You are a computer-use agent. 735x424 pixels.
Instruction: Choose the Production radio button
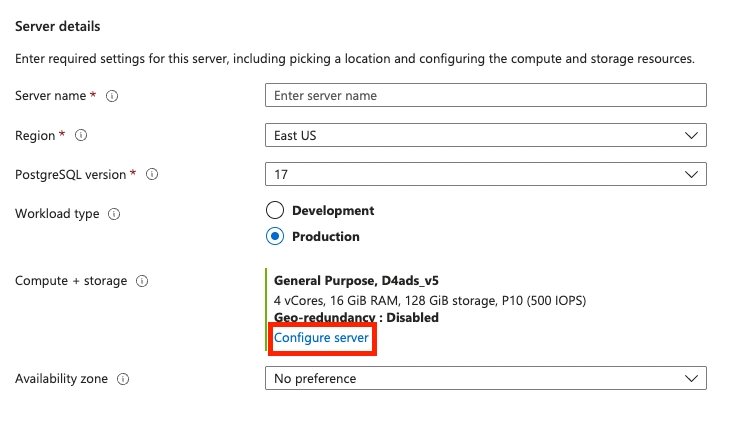tap(275, 237)
